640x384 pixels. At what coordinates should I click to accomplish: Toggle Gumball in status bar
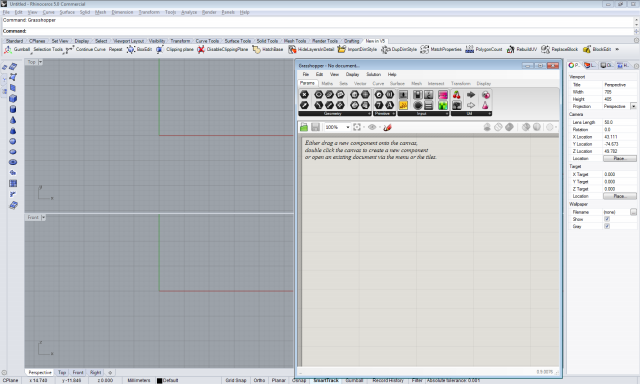[x=354, y=380]
